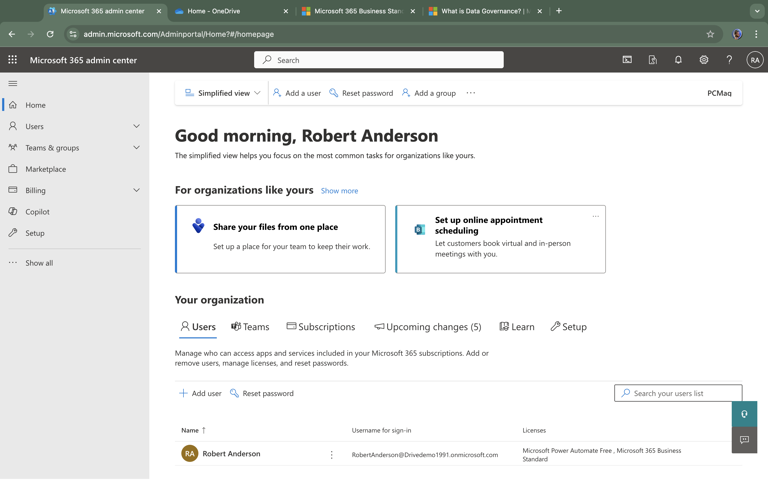Switch to the Teams tab
This screenshot has width=768, height=480.
point(250,327)
